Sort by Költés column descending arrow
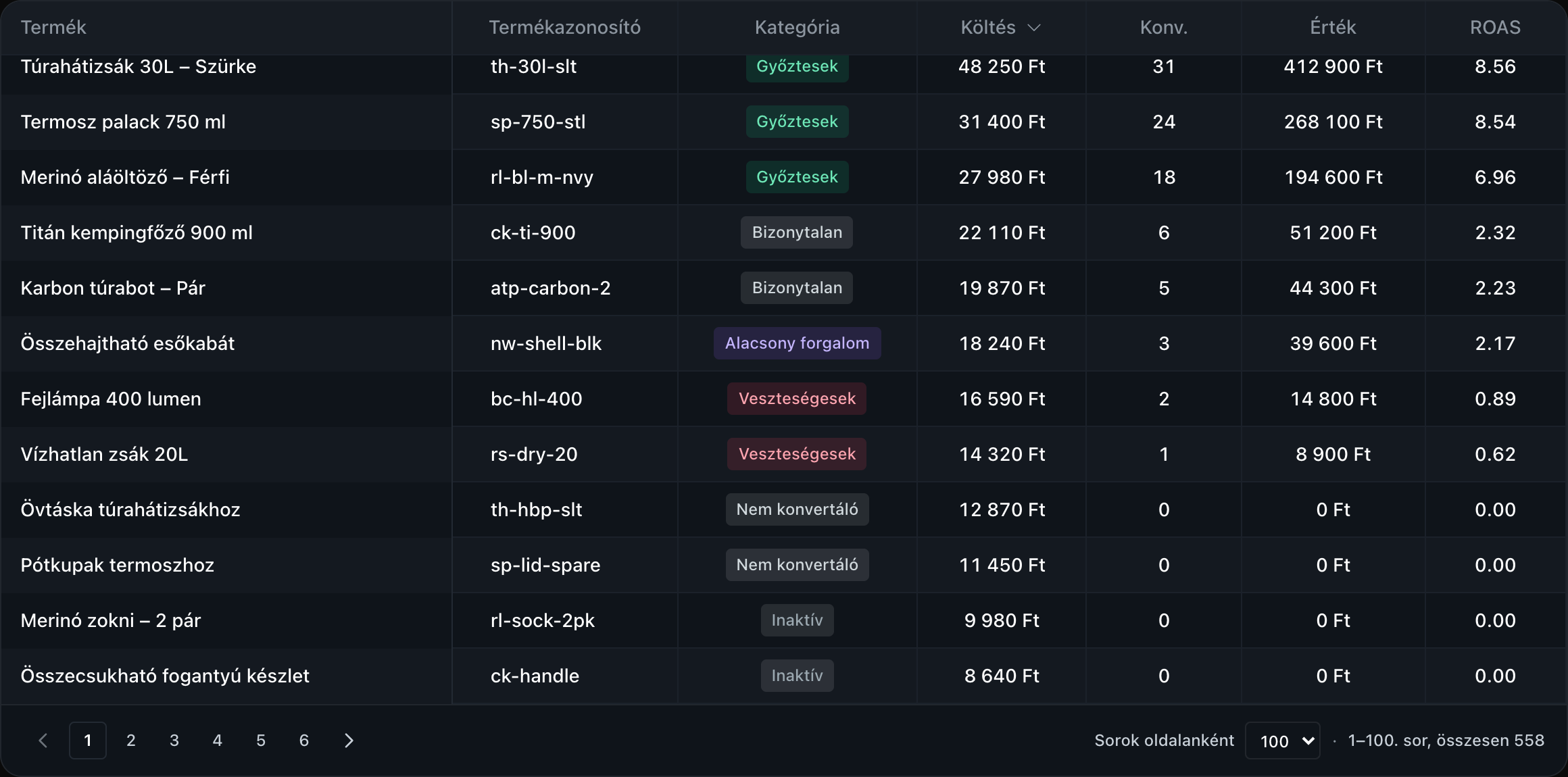Image resolution: width=1568 pixels, height=777 pixels. coord(1034,28)
